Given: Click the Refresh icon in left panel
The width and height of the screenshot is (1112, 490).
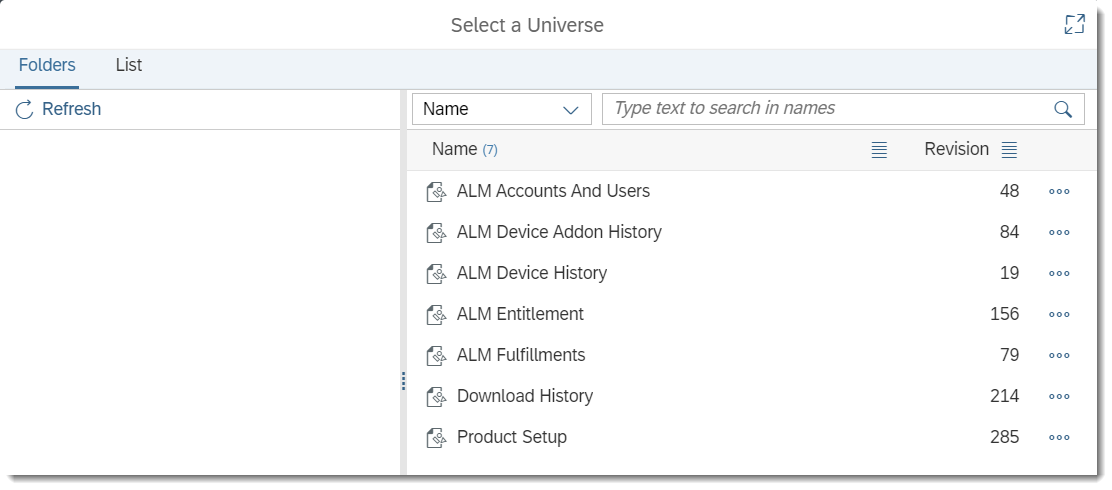Looking at the screenshot, I should (25, 109).
